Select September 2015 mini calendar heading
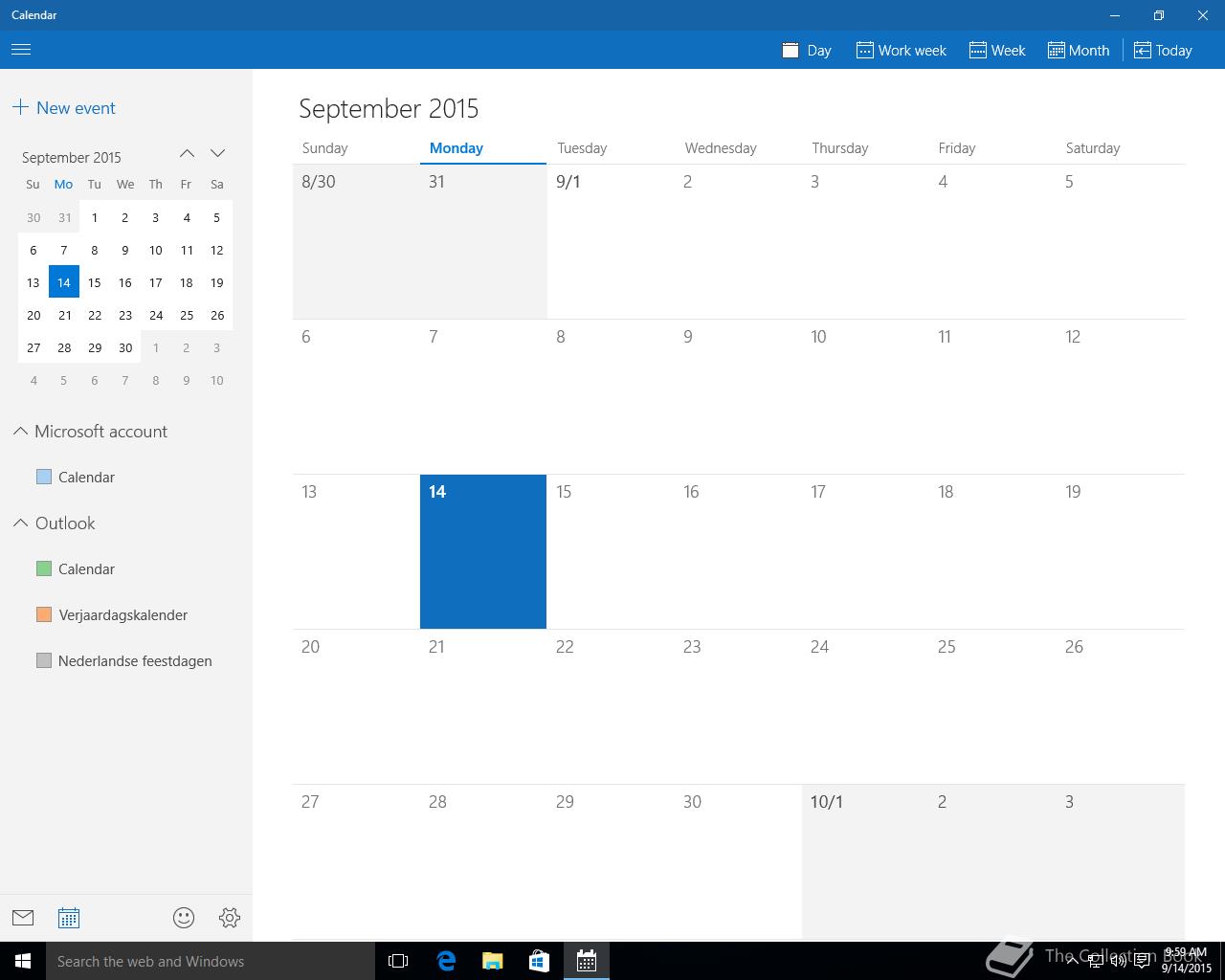This screenshot has width=1225, height=980. point(72,157)
